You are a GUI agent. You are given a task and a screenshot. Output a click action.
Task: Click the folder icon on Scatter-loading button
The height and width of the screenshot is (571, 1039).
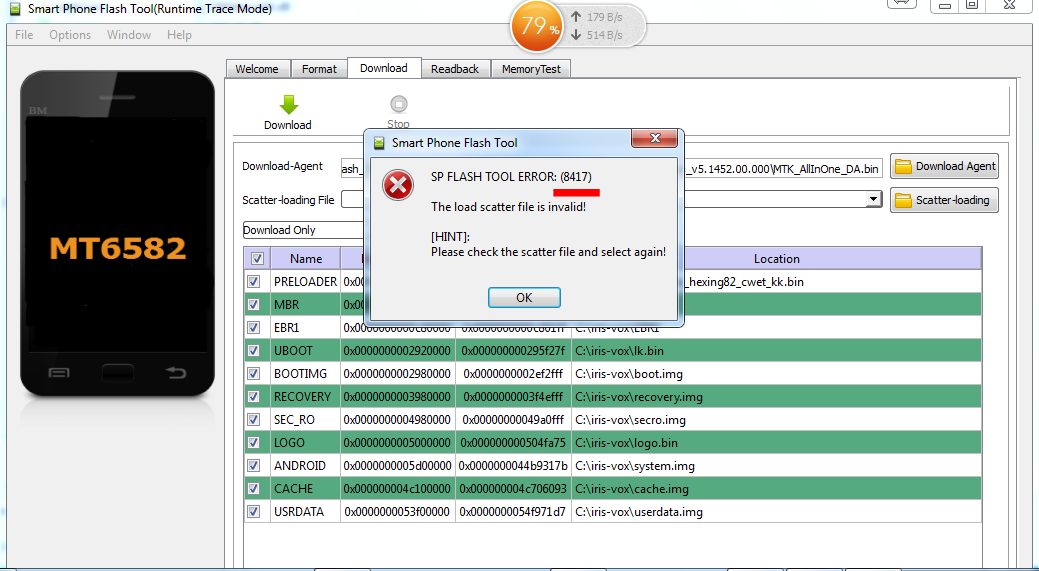[902, 200]
